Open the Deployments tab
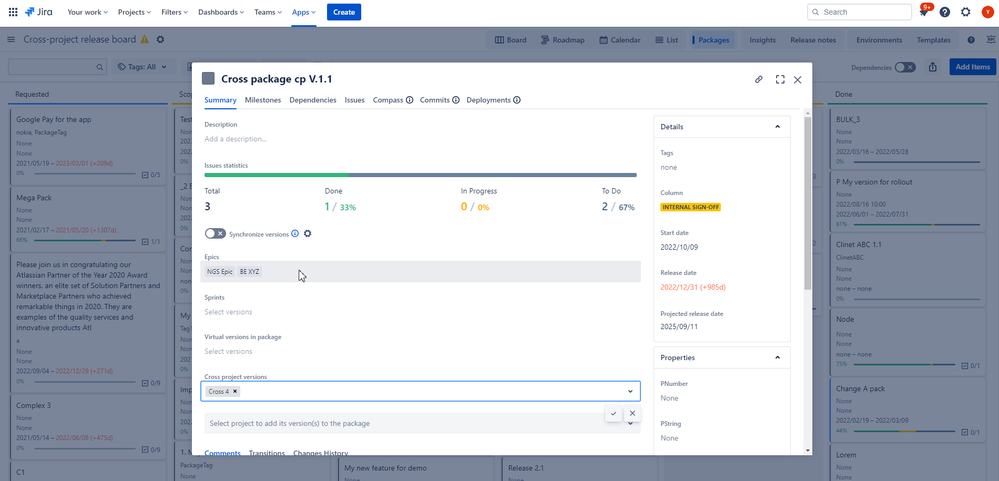This screenshot has width=999, height=481. (x=488, y=100)
